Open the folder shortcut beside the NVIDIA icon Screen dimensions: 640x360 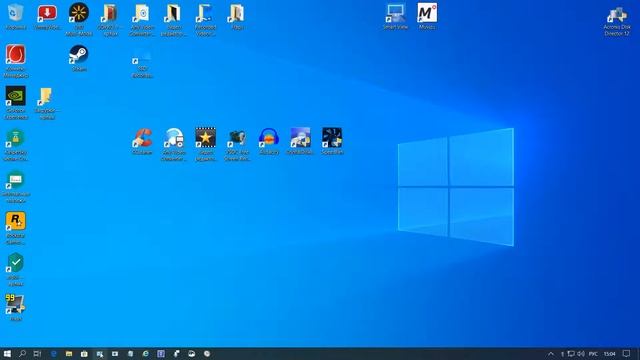pyautogui.click(x=47, y=96)
